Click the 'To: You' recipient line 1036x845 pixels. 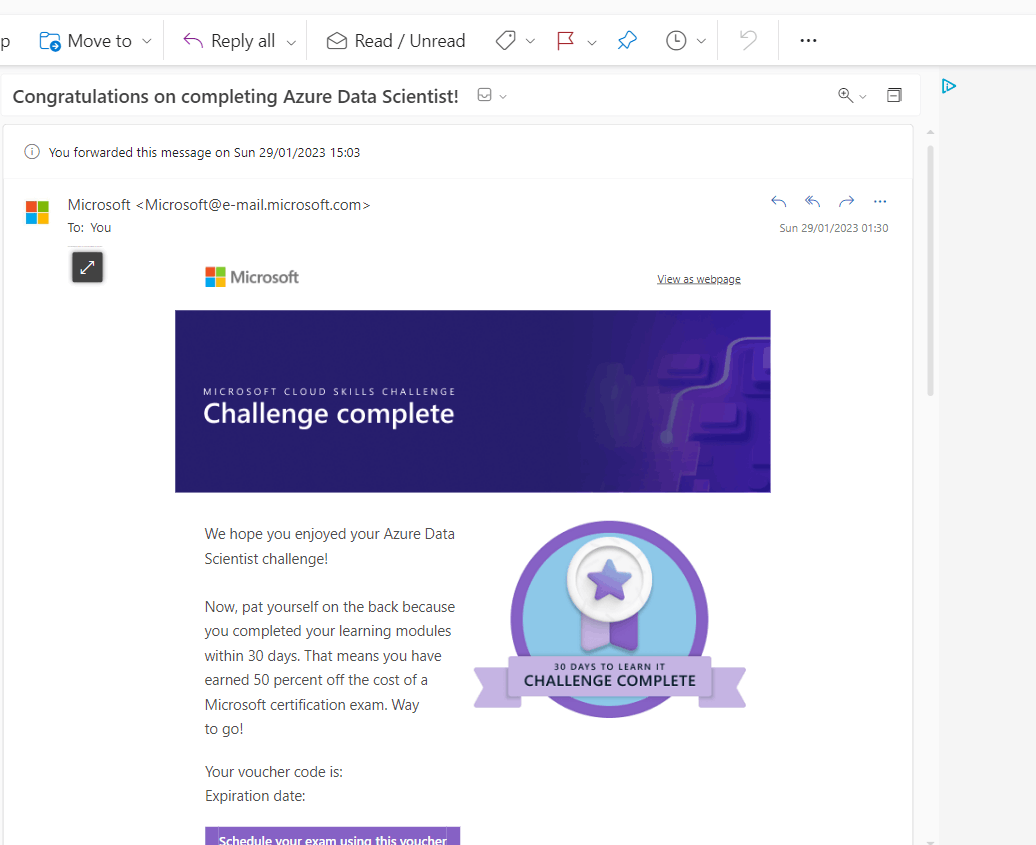tap(89, 227)
